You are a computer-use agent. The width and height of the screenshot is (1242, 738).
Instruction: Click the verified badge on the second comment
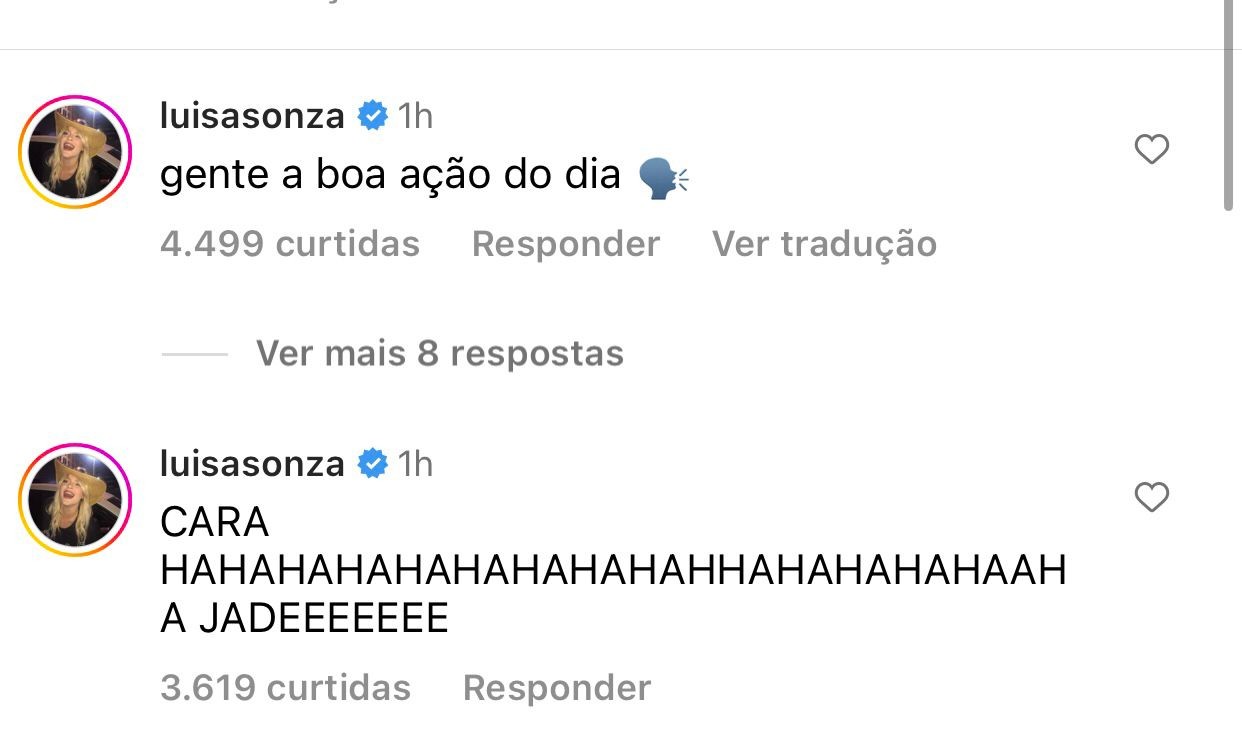(373, 463)
